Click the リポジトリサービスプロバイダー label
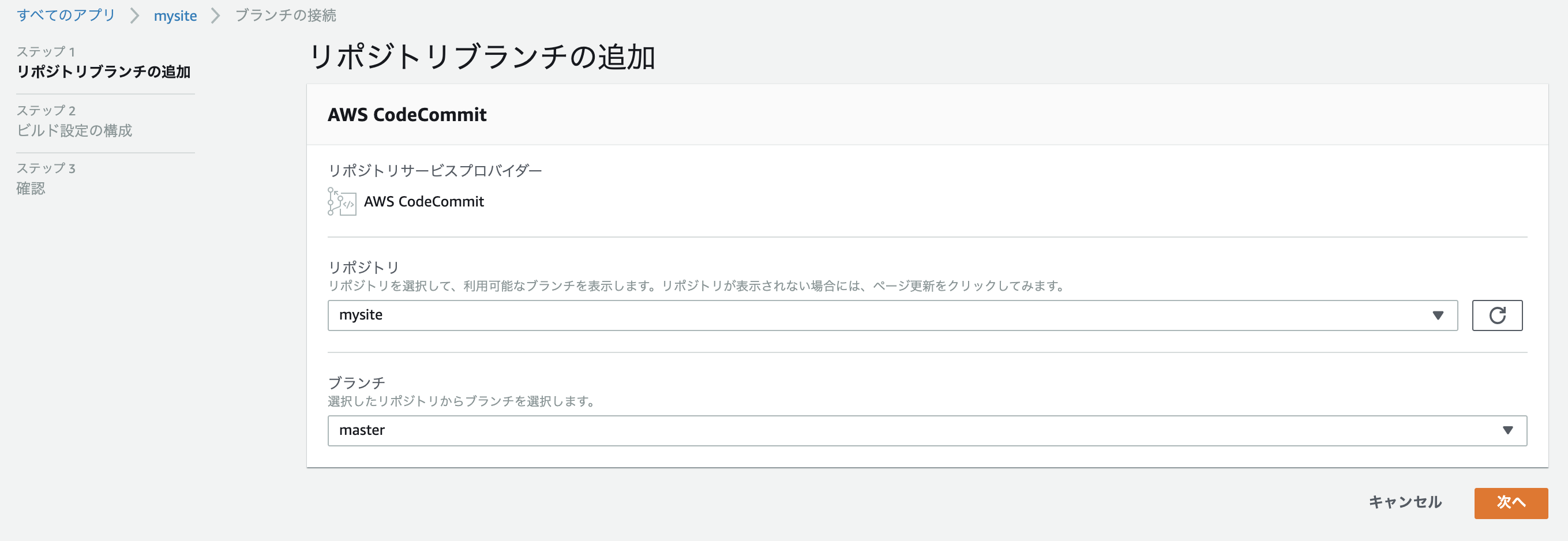 tap(434, 170)
